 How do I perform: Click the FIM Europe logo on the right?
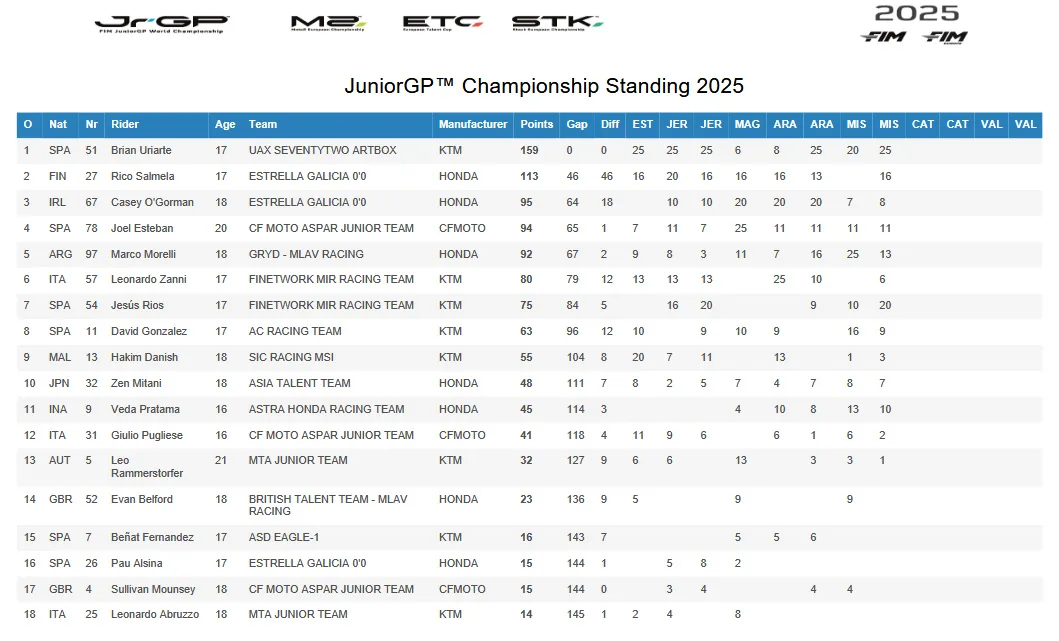tap(945, 37)
